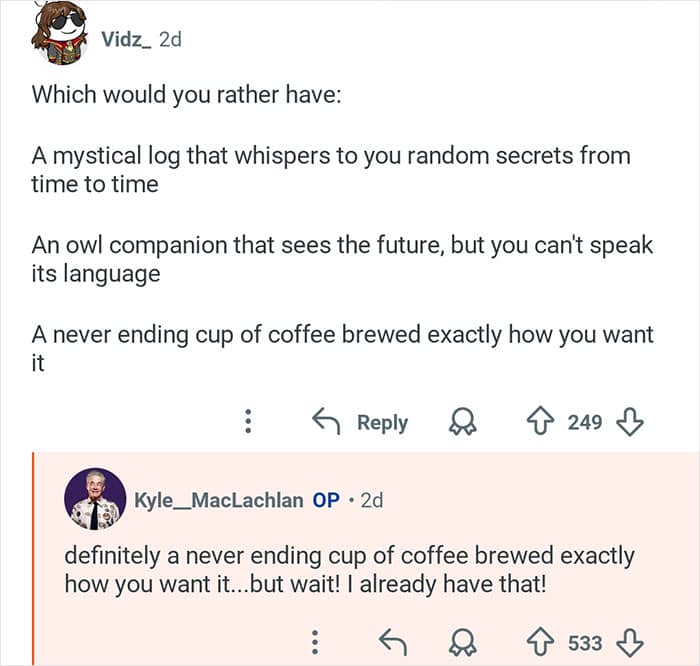Click the 533 vote count
Viewport: 700px width, 666px height.
(585, 640)
